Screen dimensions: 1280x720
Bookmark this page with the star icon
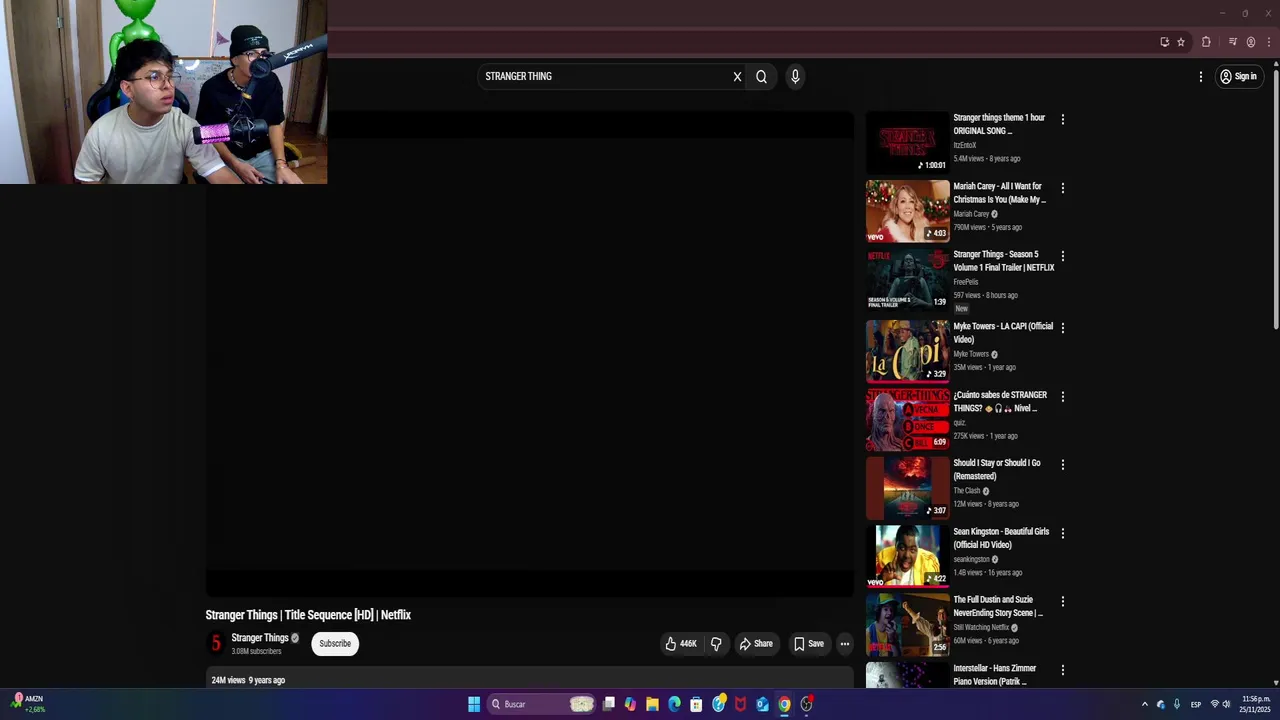pos(1181,42)
